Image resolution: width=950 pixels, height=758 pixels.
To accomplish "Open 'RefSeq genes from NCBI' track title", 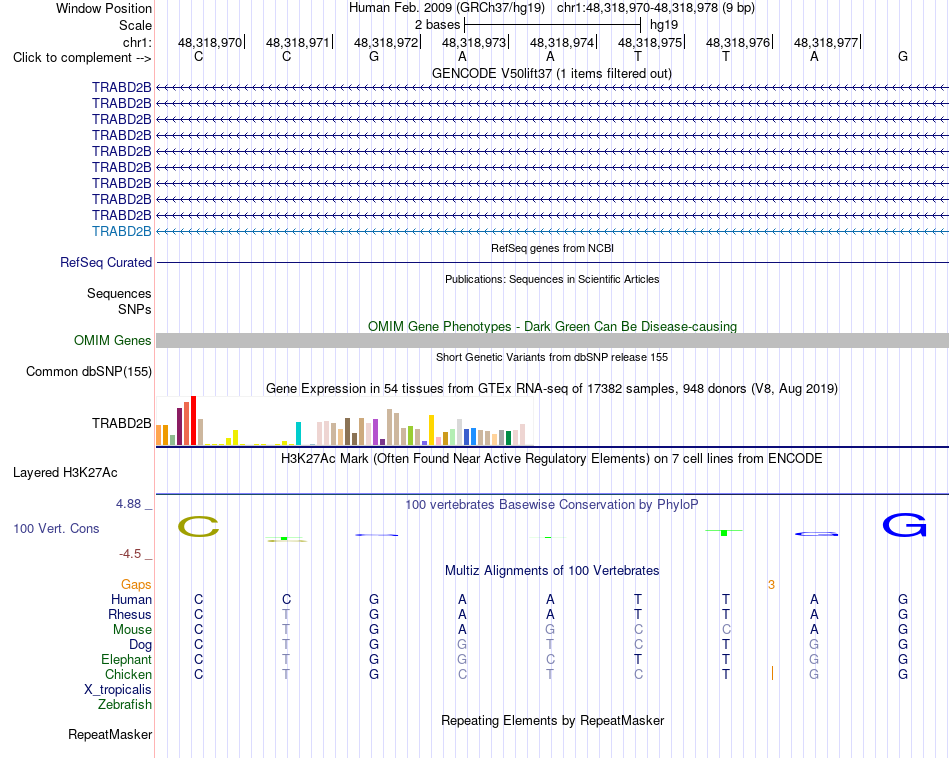I will (x=553, y=248).
